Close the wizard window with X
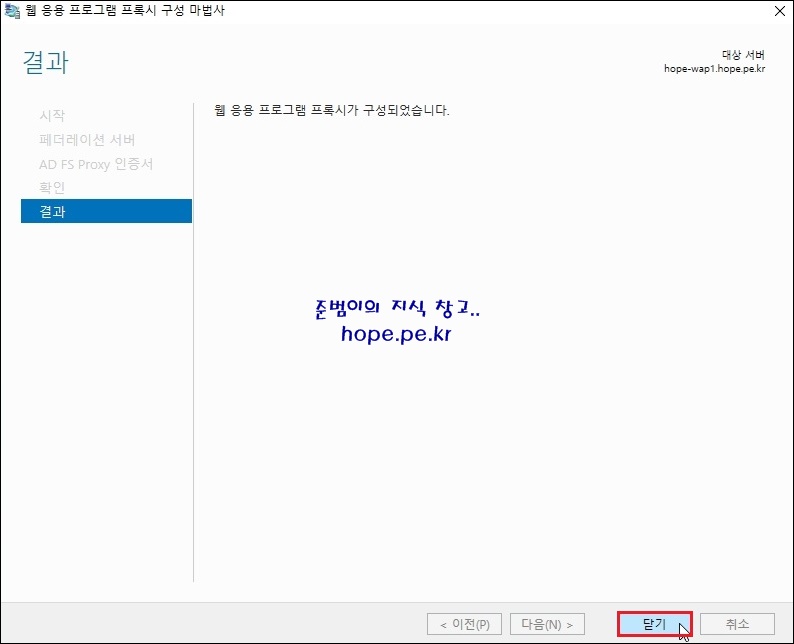794x644 pixels. [780, 11]
